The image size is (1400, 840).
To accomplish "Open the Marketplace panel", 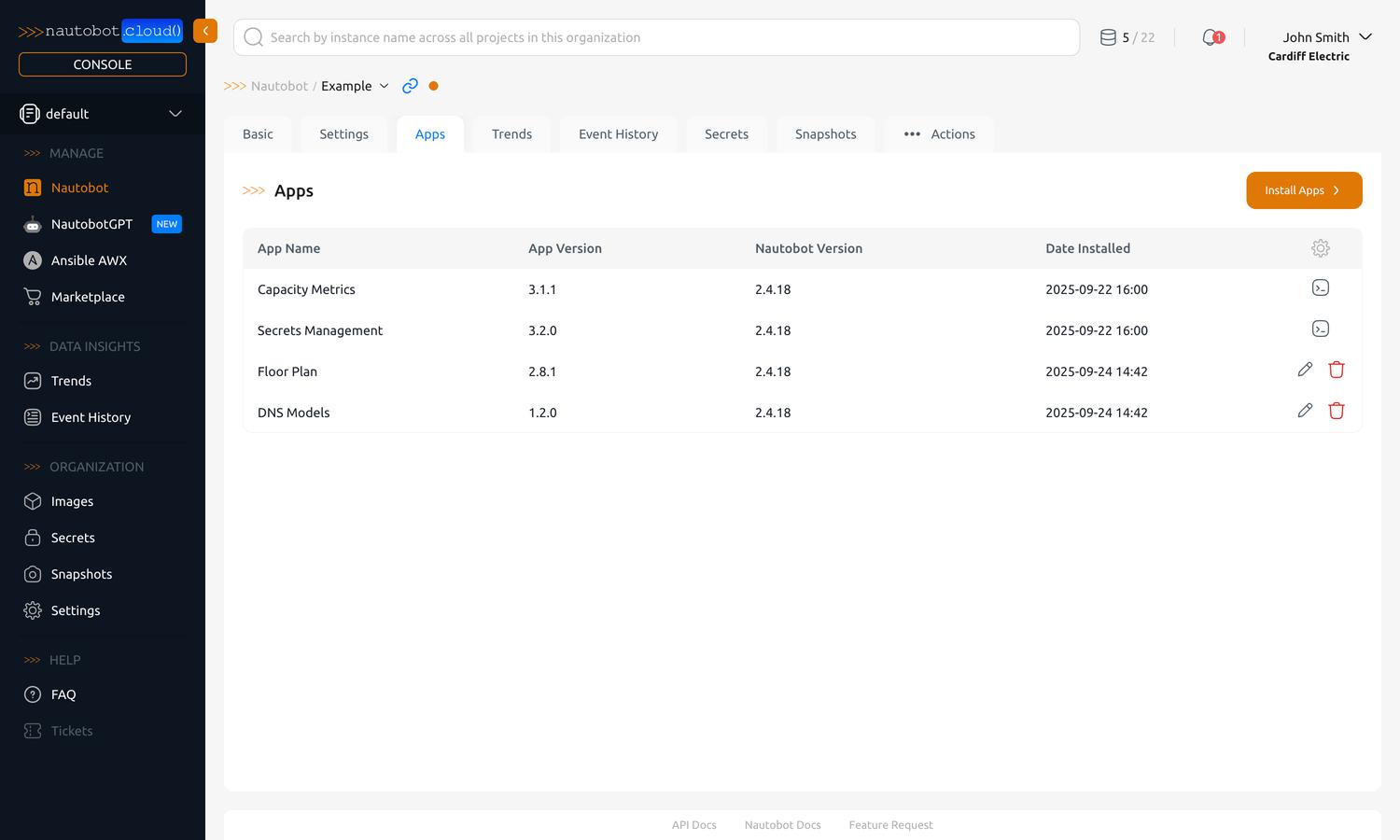I will tap(88, 297).
